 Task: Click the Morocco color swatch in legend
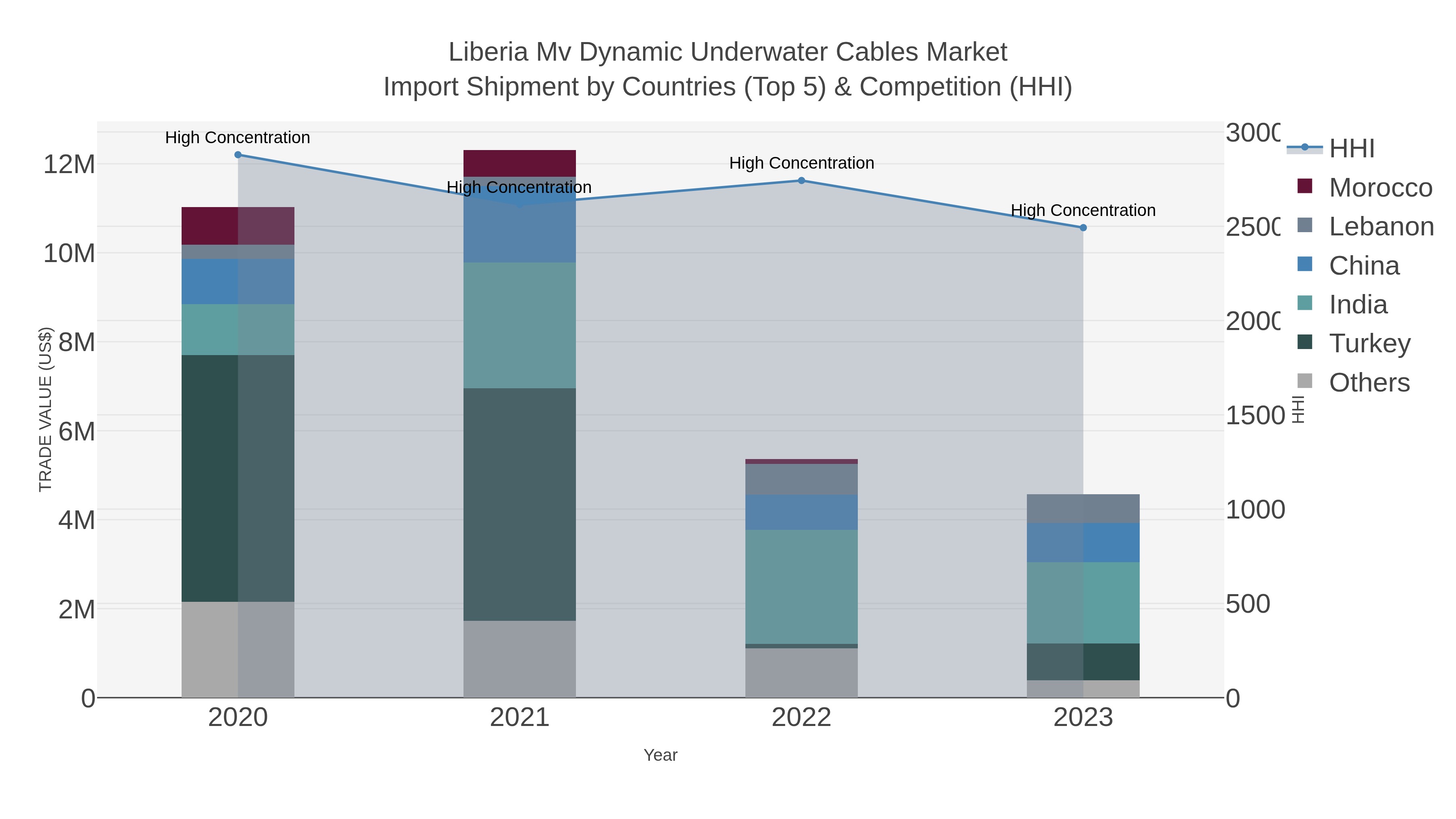[1304, 186]
